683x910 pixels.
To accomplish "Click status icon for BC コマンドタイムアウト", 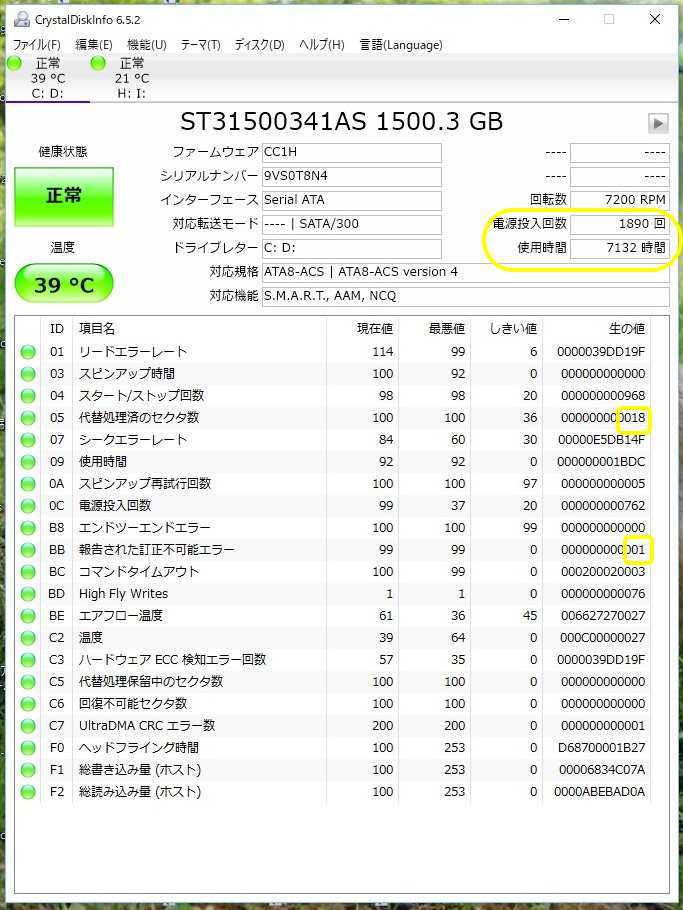I will click(x=28, y=573).
